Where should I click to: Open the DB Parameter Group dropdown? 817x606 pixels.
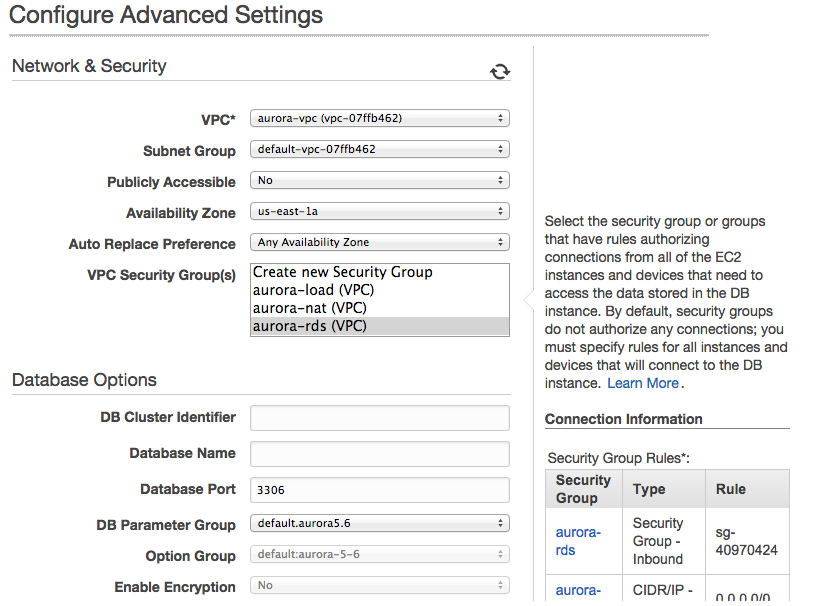(379, 524)
